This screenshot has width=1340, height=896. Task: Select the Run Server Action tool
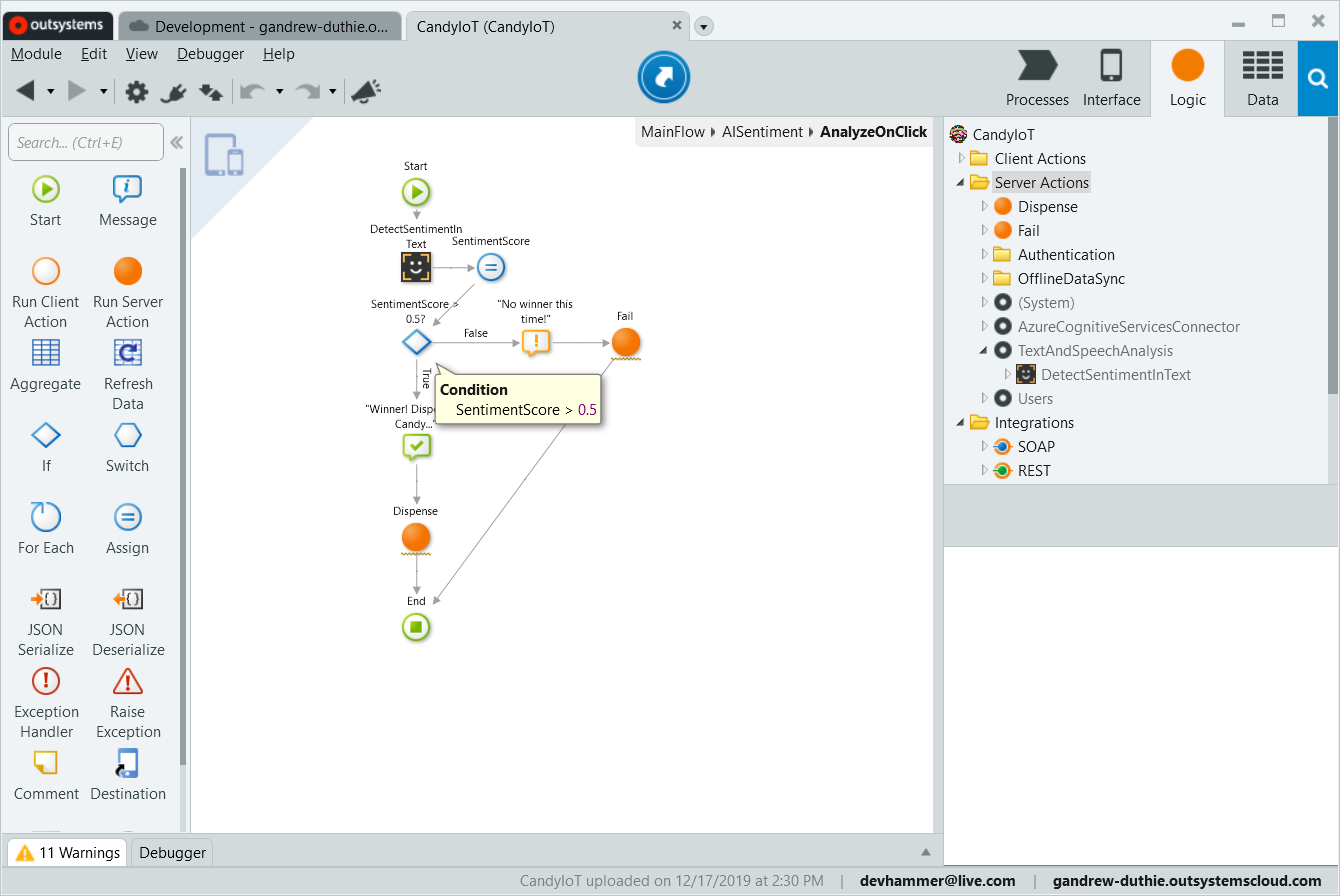tap(128, 293)
